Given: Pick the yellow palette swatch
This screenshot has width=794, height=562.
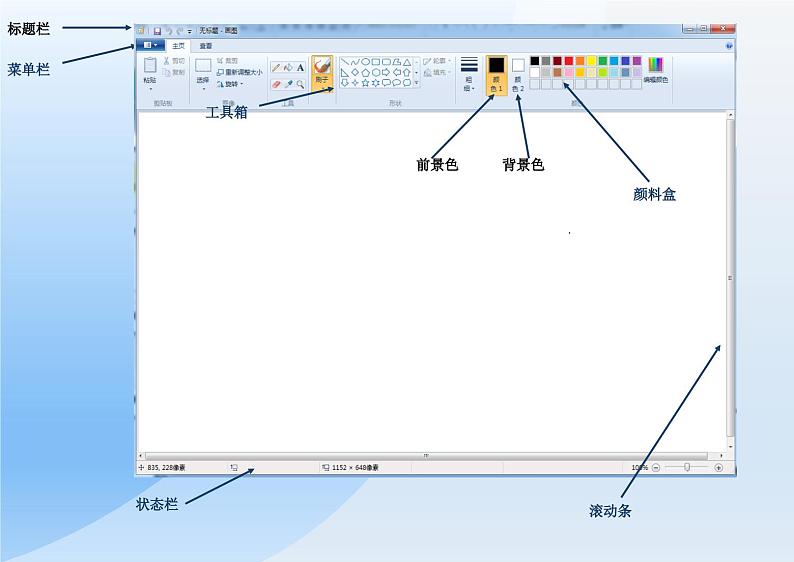Looking at the screenshot, I should (591, 61).
